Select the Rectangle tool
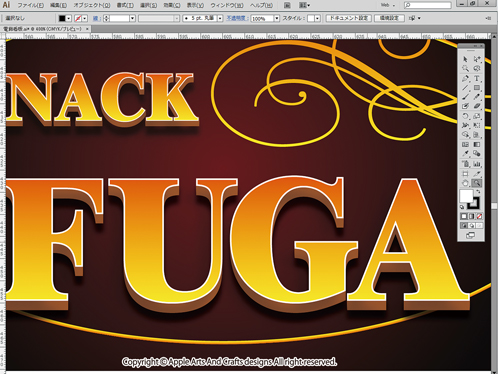This screenshot has height=374, width=498. tap(477, 88)
